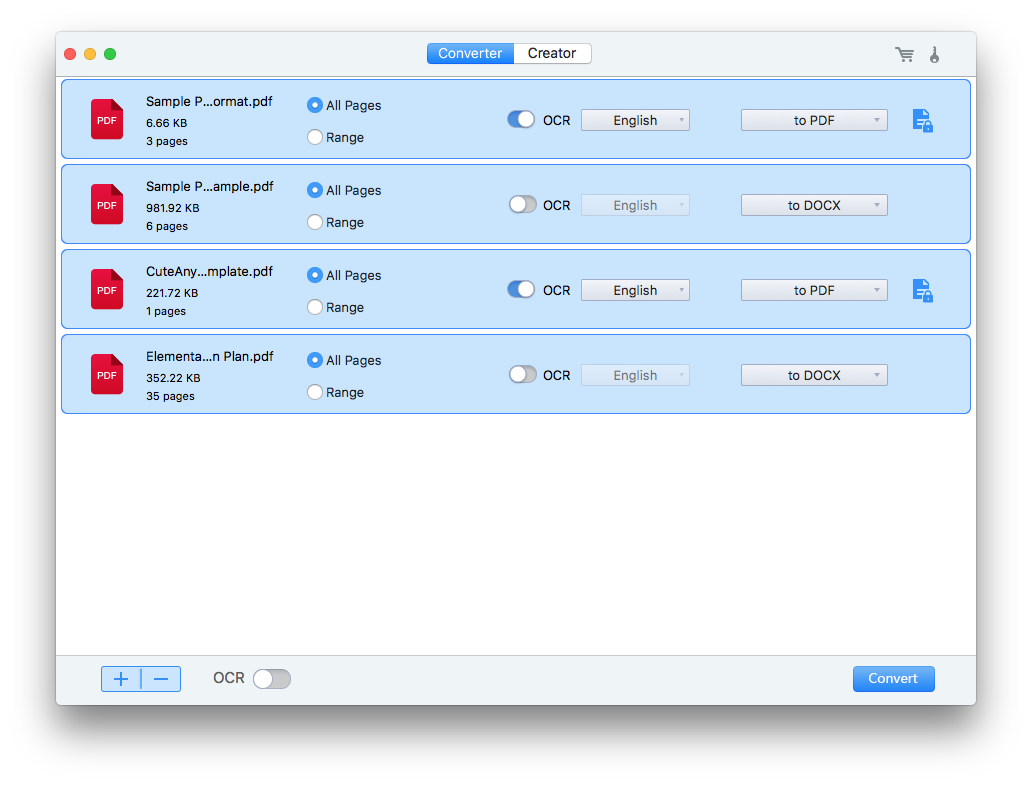This screenshot has width=1032, height=785.
Task: Toggle the global OCR switch at the bottom
Action: click(x=271, y=678)
